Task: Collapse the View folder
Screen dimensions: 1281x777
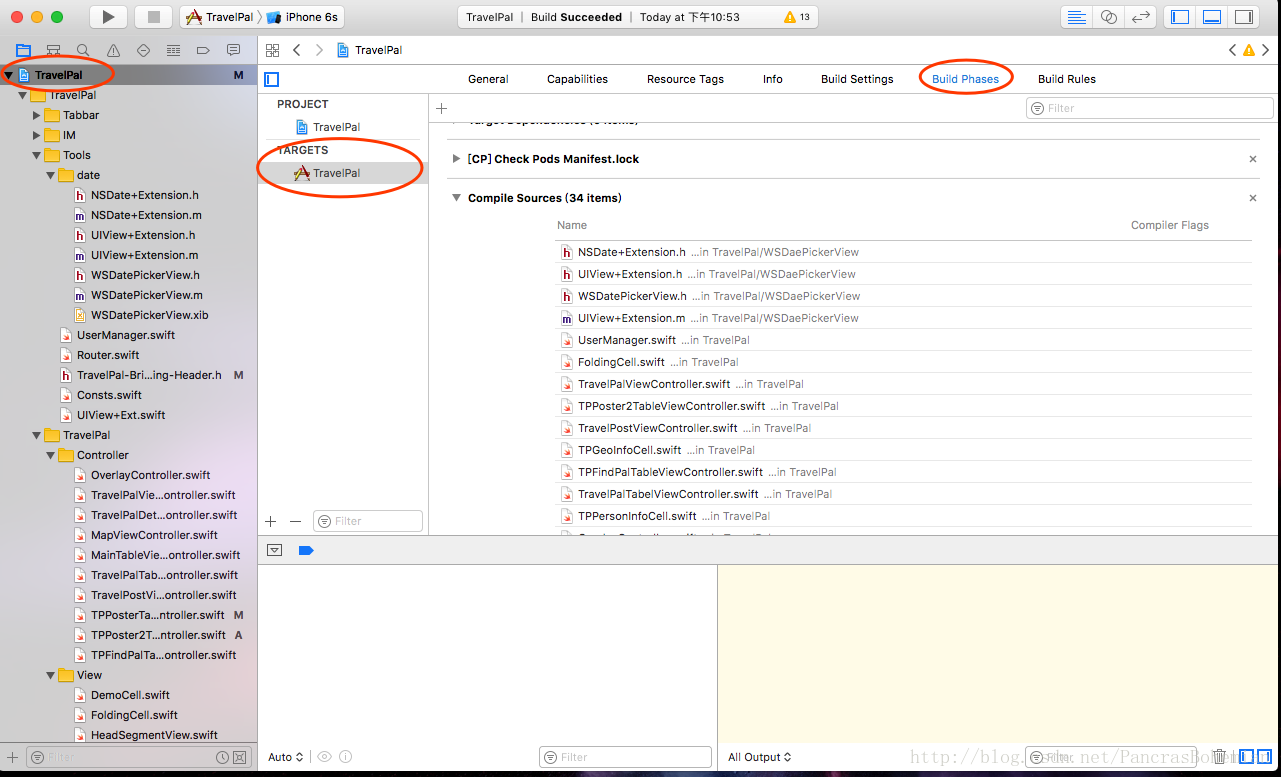Action: point(51,675)
